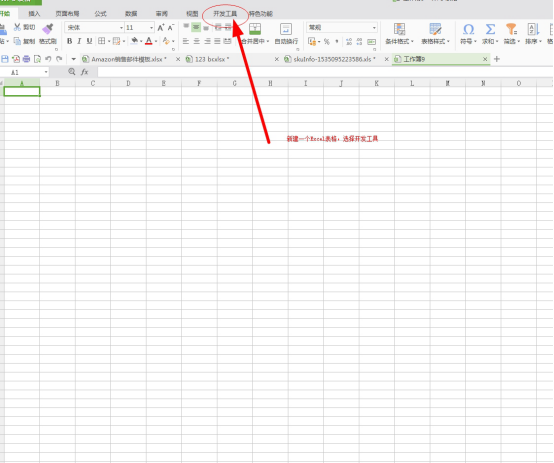Screen dimensions: 554x463
Task: Click the distributed alignment icon
Action: (228, 41)
